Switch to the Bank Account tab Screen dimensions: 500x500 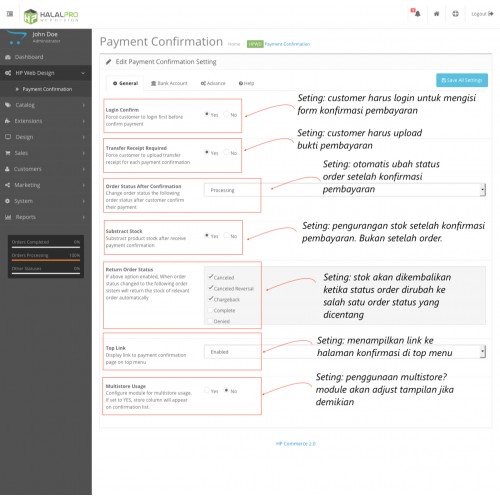click(169, 83)
